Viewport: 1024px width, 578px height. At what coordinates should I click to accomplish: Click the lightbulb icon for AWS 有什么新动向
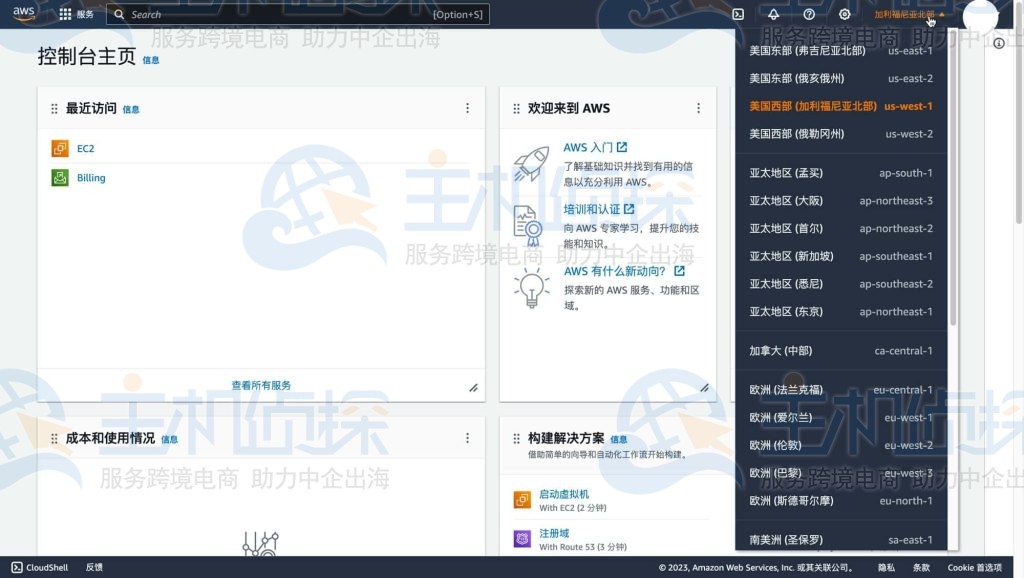coord(527,288)
